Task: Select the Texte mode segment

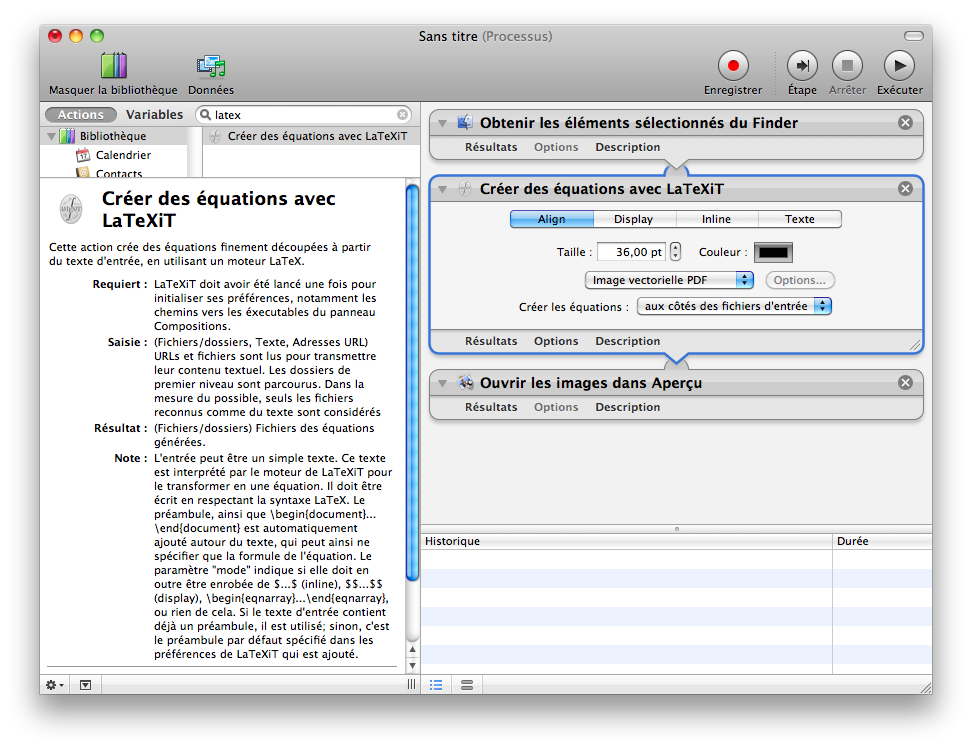Action: (x=800, y=219)
